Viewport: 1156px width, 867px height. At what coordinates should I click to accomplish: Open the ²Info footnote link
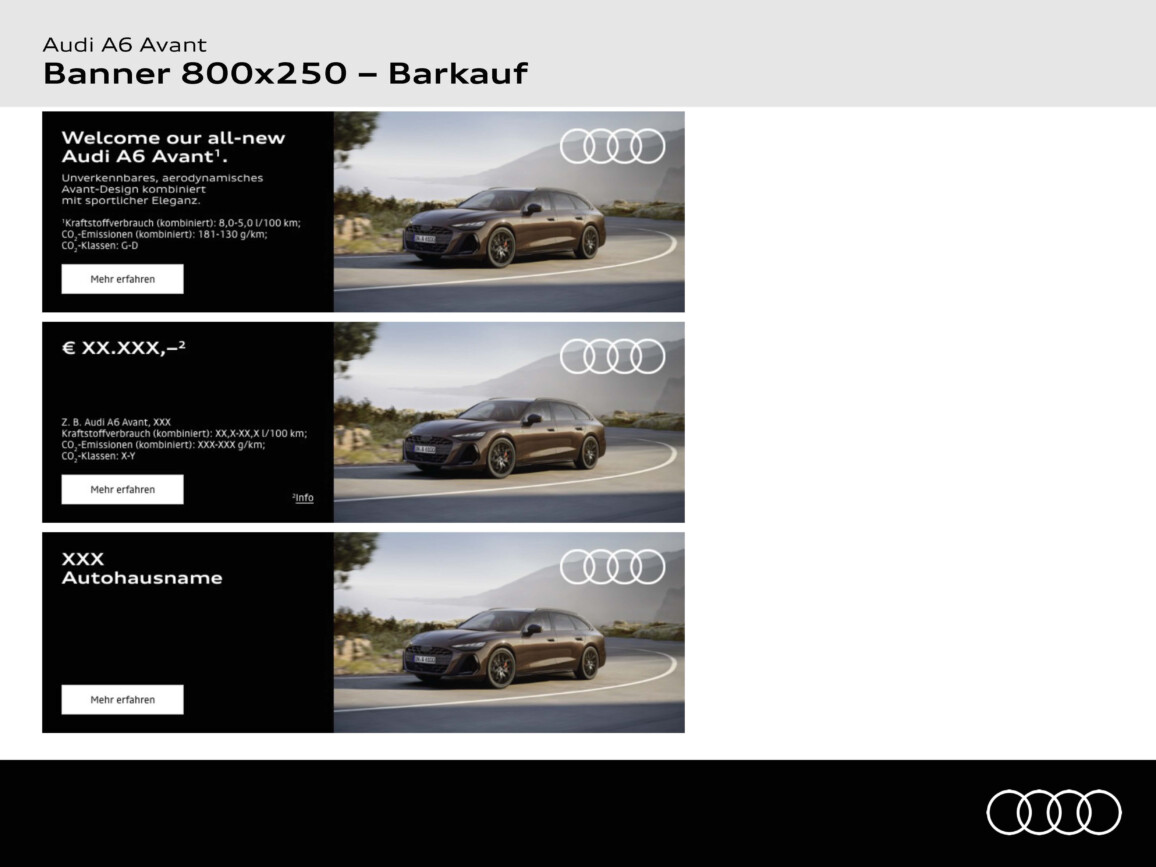point(303,498)
